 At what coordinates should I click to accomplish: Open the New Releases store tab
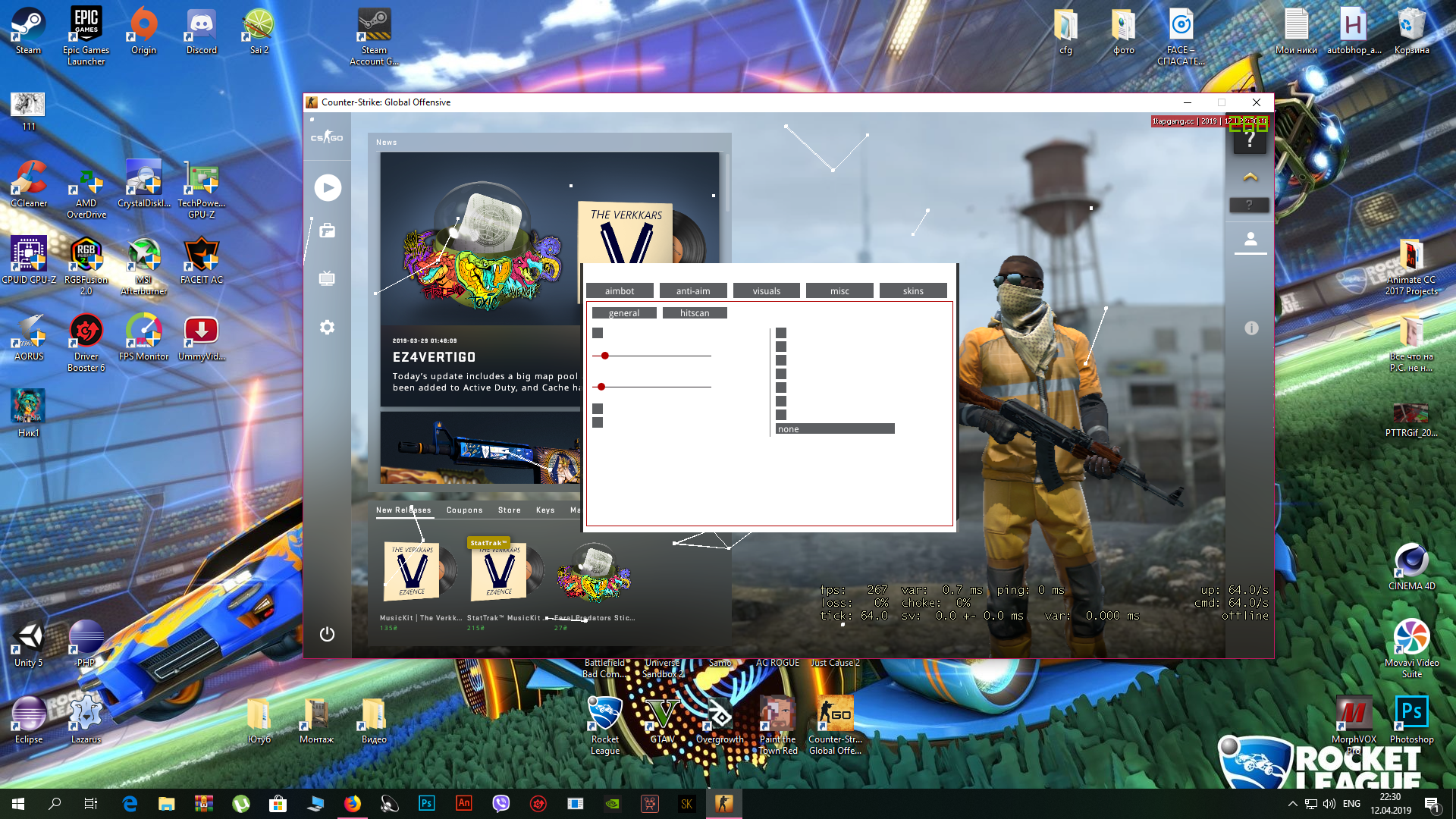click(x=403, y=510)
